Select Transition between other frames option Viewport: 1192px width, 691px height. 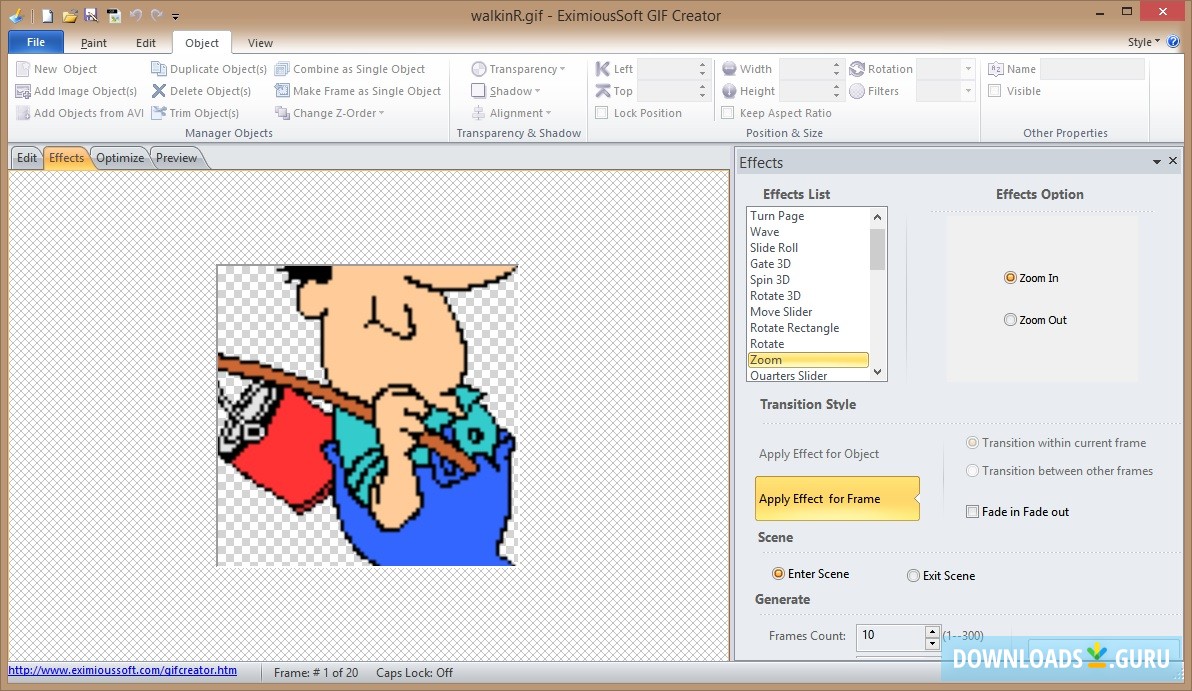click(972, 471)
